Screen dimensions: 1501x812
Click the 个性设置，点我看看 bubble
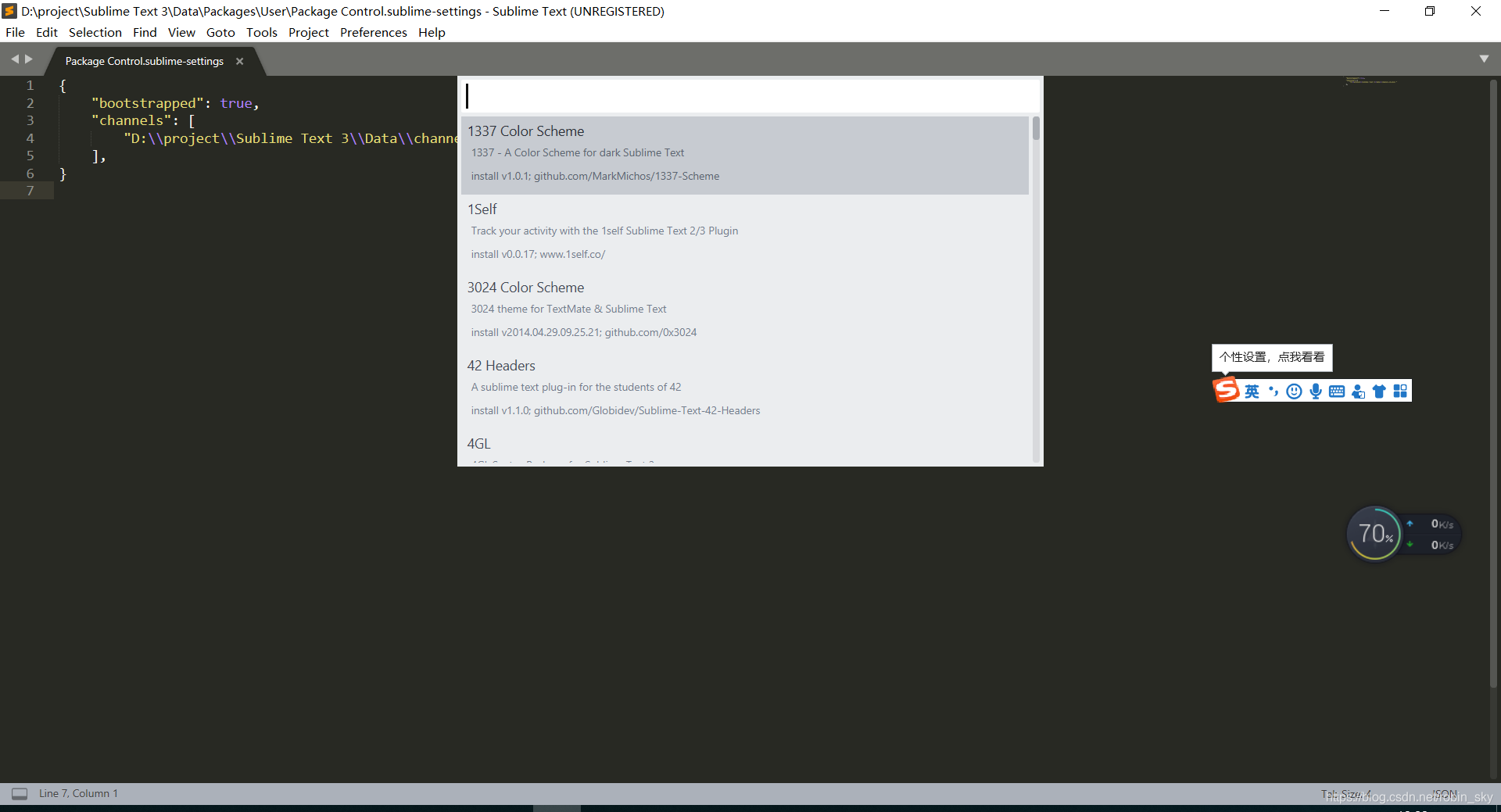pos(1272,357)
